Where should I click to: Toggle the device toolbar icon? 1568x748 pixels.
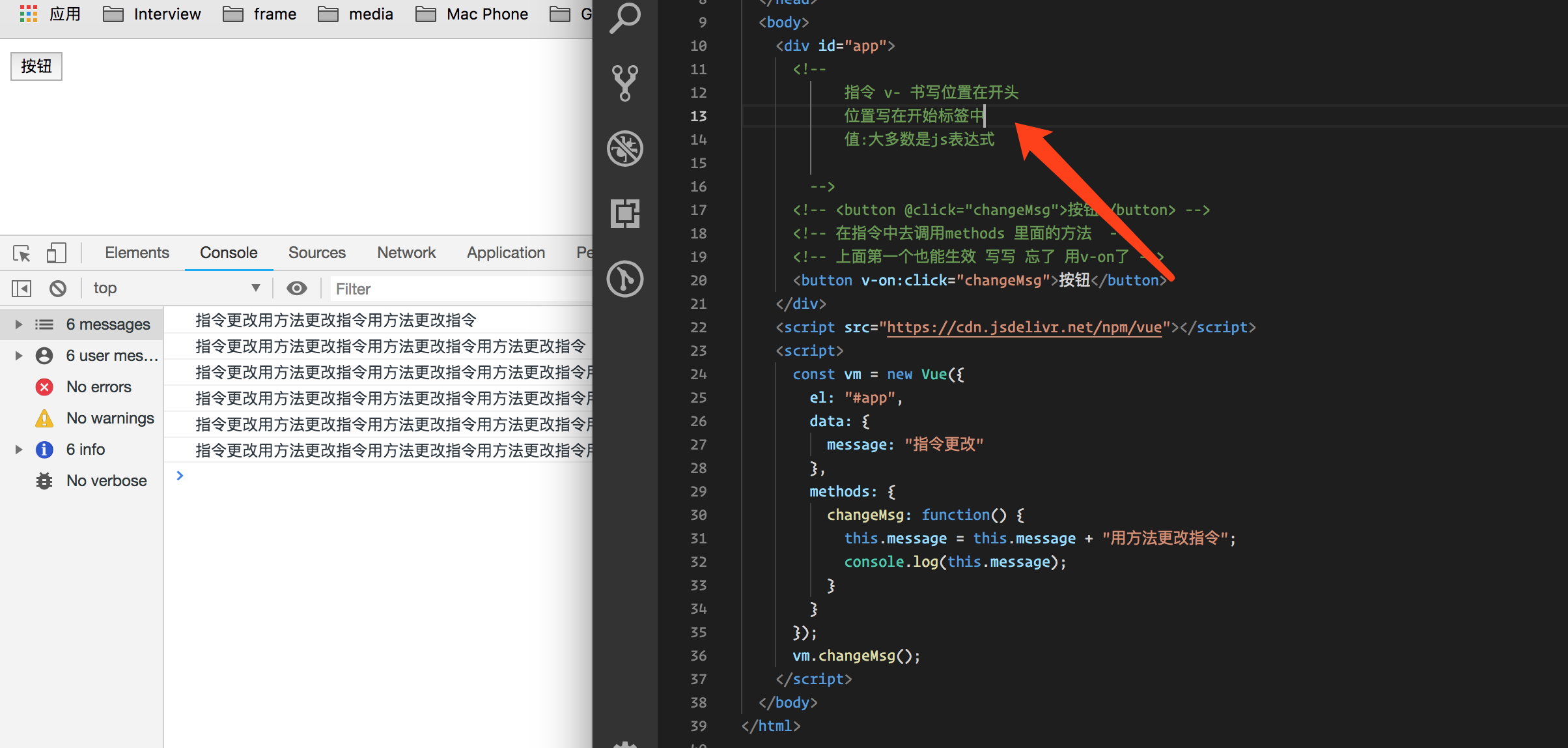56,253
